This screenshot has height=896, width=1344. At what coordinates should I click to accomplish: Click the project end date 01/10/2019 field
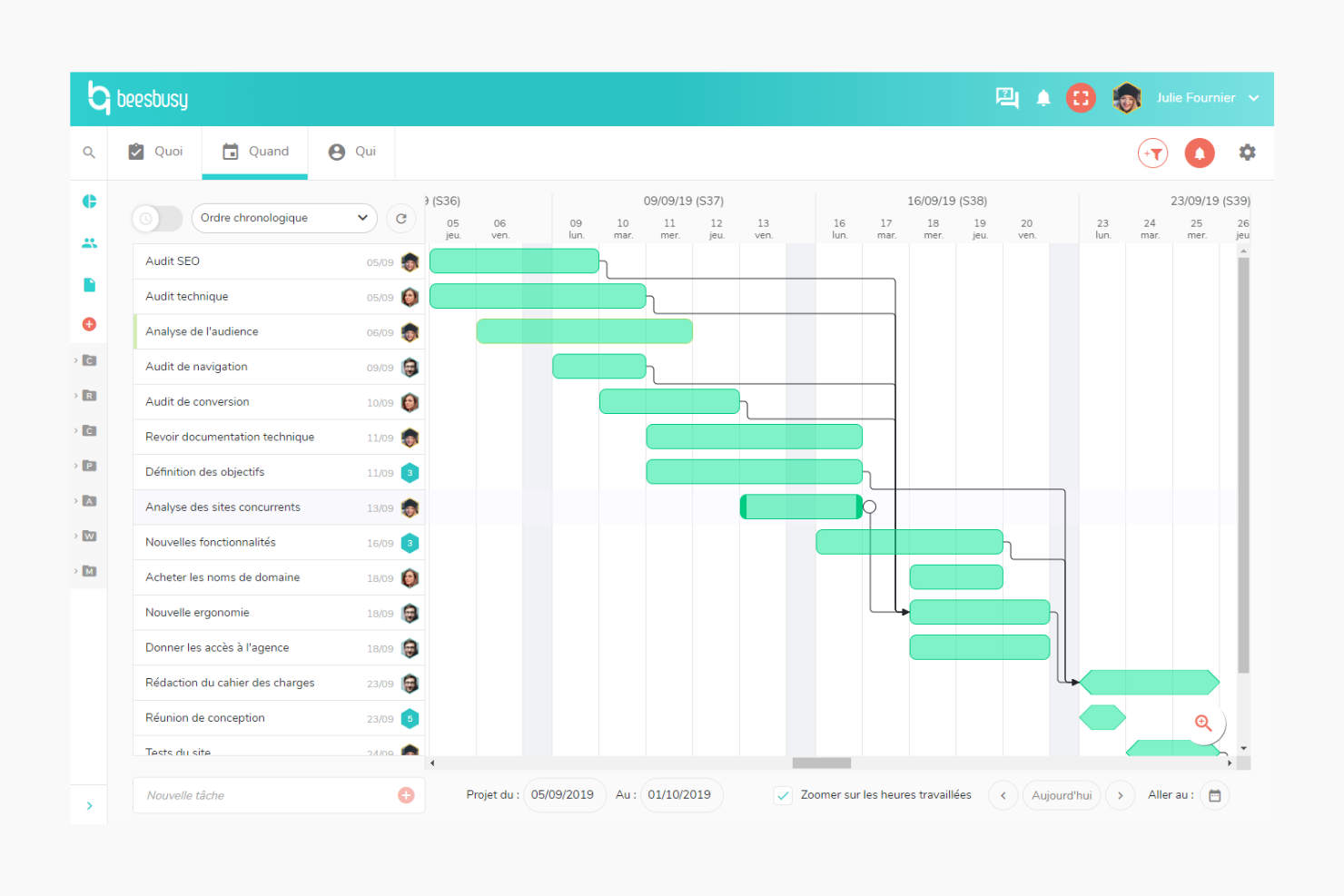point(680,795)
